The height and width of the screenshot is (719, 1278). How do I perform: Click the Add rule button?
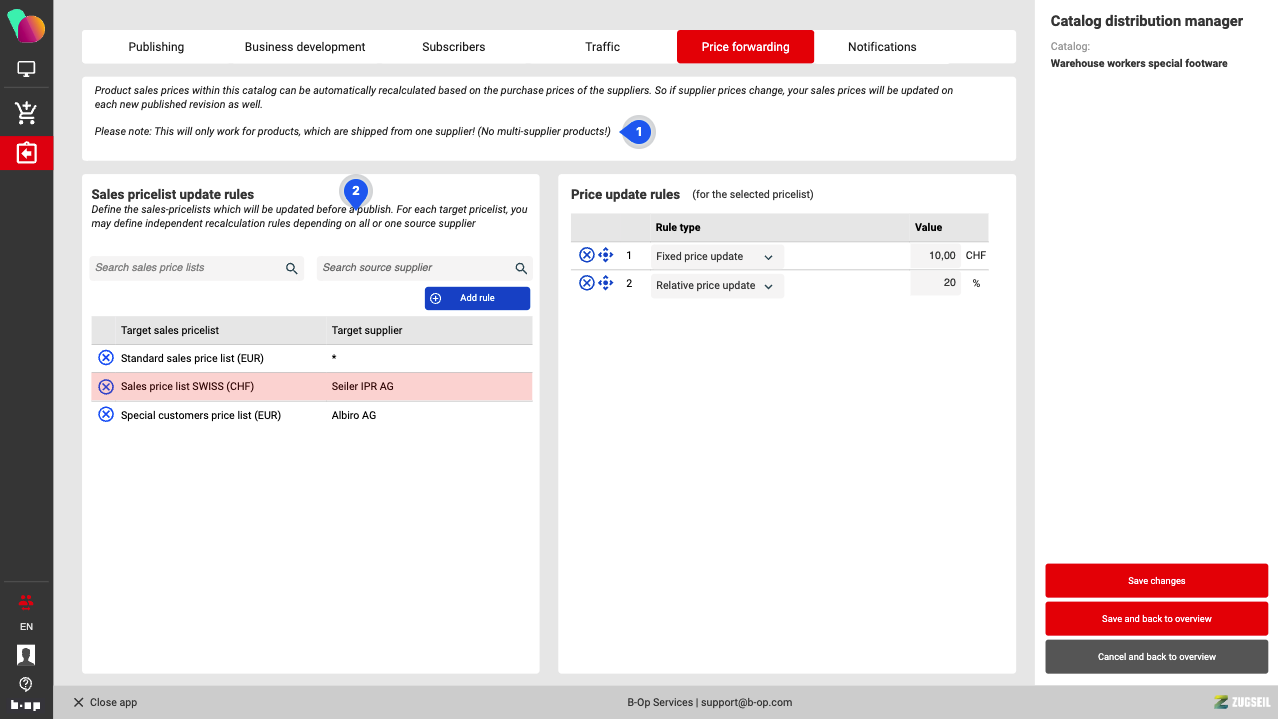(477, 298)
